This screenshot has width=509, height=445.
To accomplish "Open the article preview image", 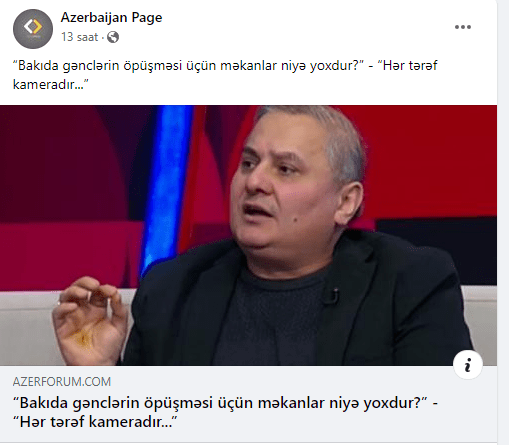I will (x=248, y=235).
